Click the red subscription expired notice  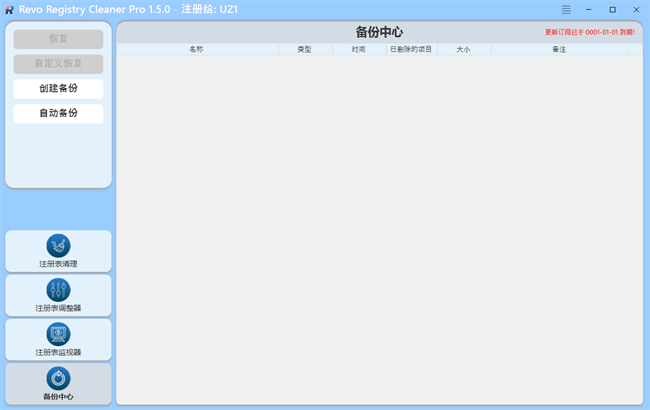(x=589, y=32)
